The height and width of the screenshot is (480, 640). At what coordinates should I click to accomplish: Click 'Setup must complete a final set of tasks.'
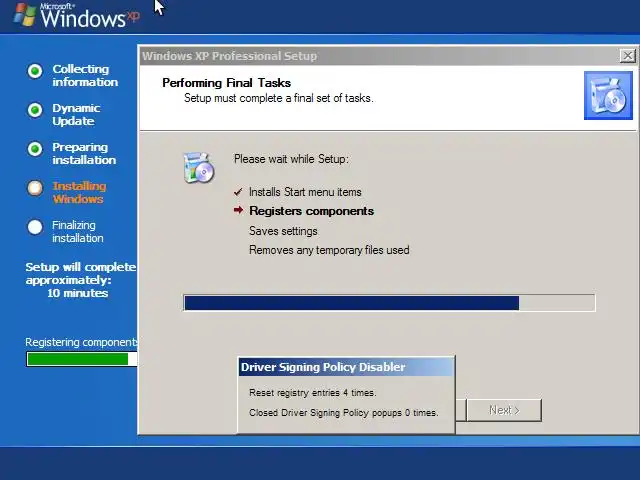coord(279,98)
